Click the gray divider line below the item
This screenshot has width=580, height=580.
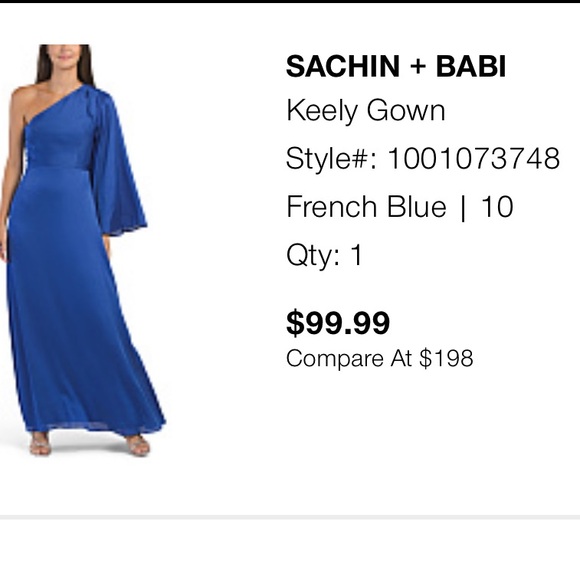pos(290,517)
